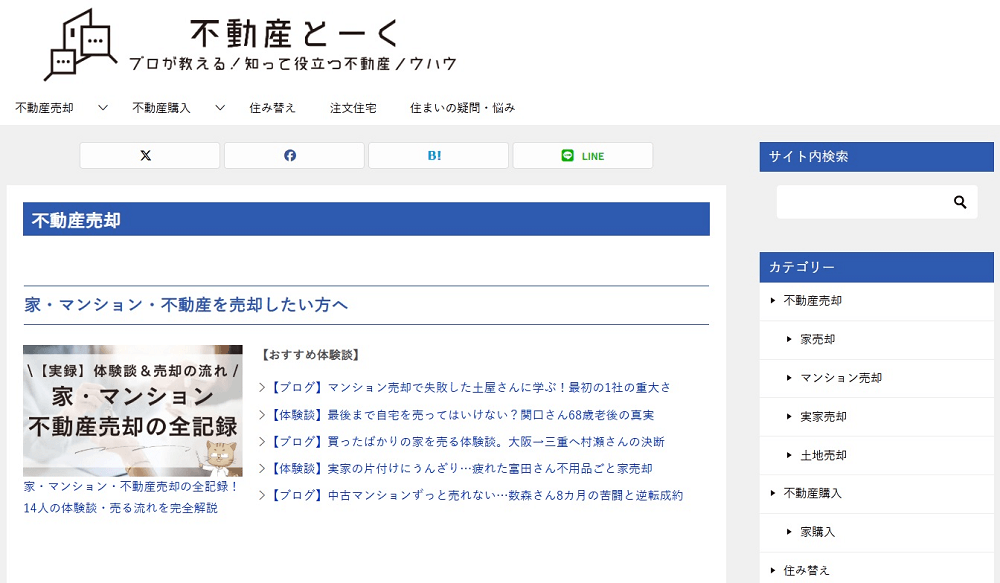The height and width of the screenshot is (583, 1000).
Task: Expand the 不動産売却 menu chevron
Action: [103, 108]
